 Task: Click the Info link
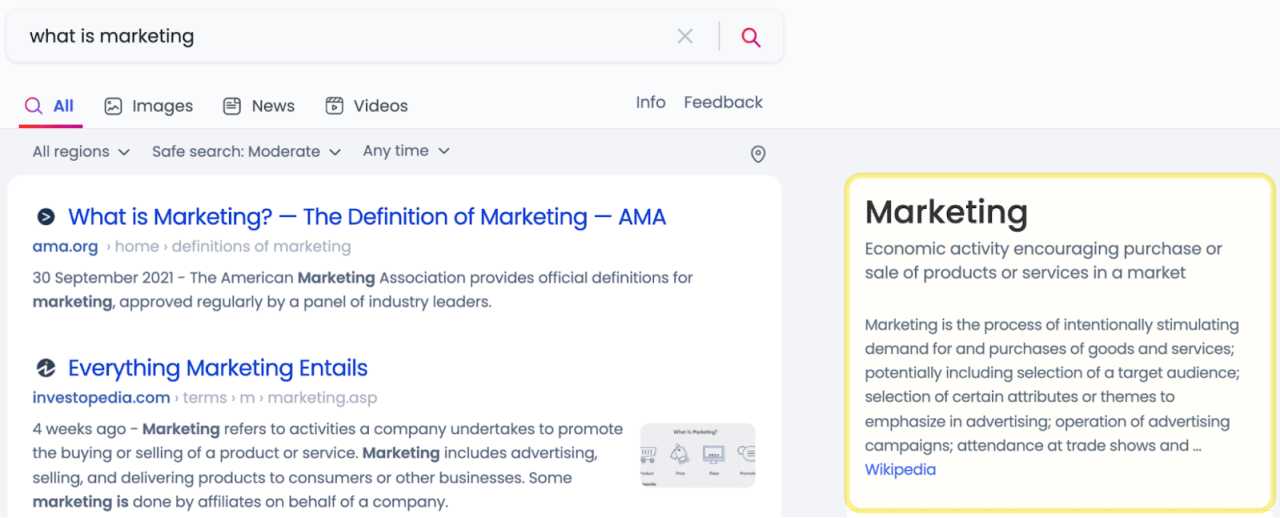(x=650, y=102)
